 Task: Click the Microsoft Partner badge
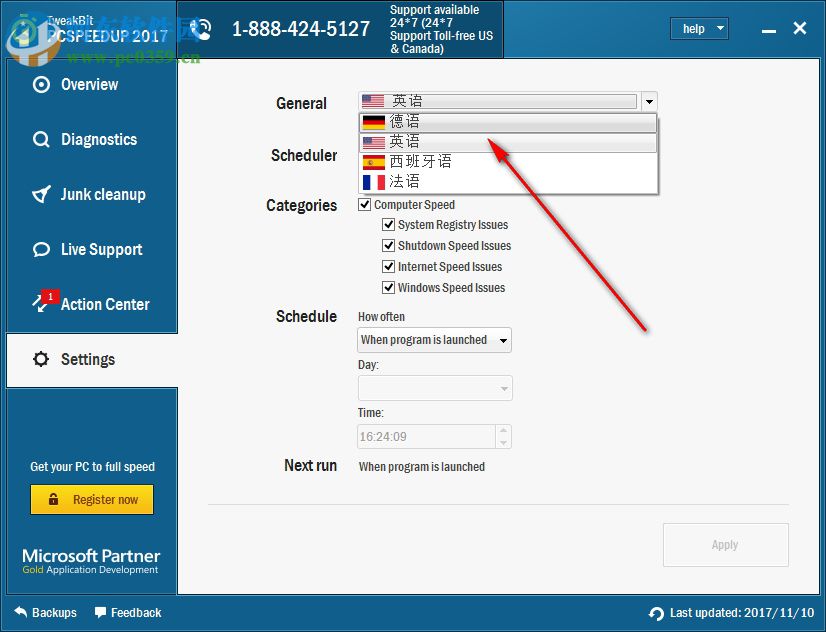[x=91, y=561]
